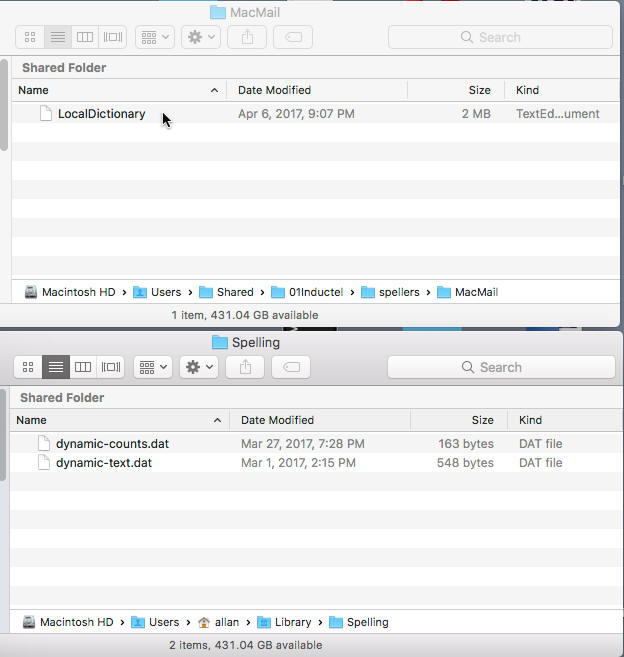This screenshot has height=657, width=624.
Task: Select the LocalDictionary file
Action: 101,114
